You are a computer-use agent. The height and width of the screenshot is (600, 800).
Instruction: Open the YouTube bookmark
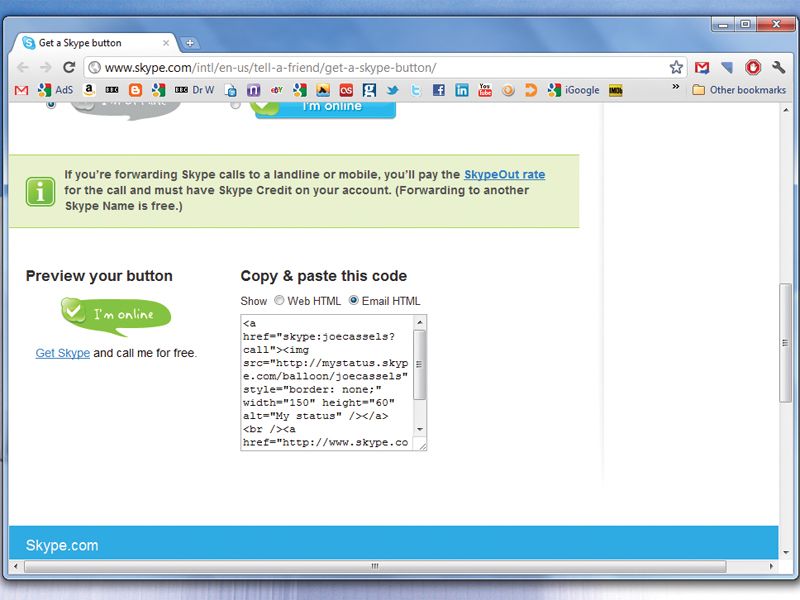tap(485, 90)
